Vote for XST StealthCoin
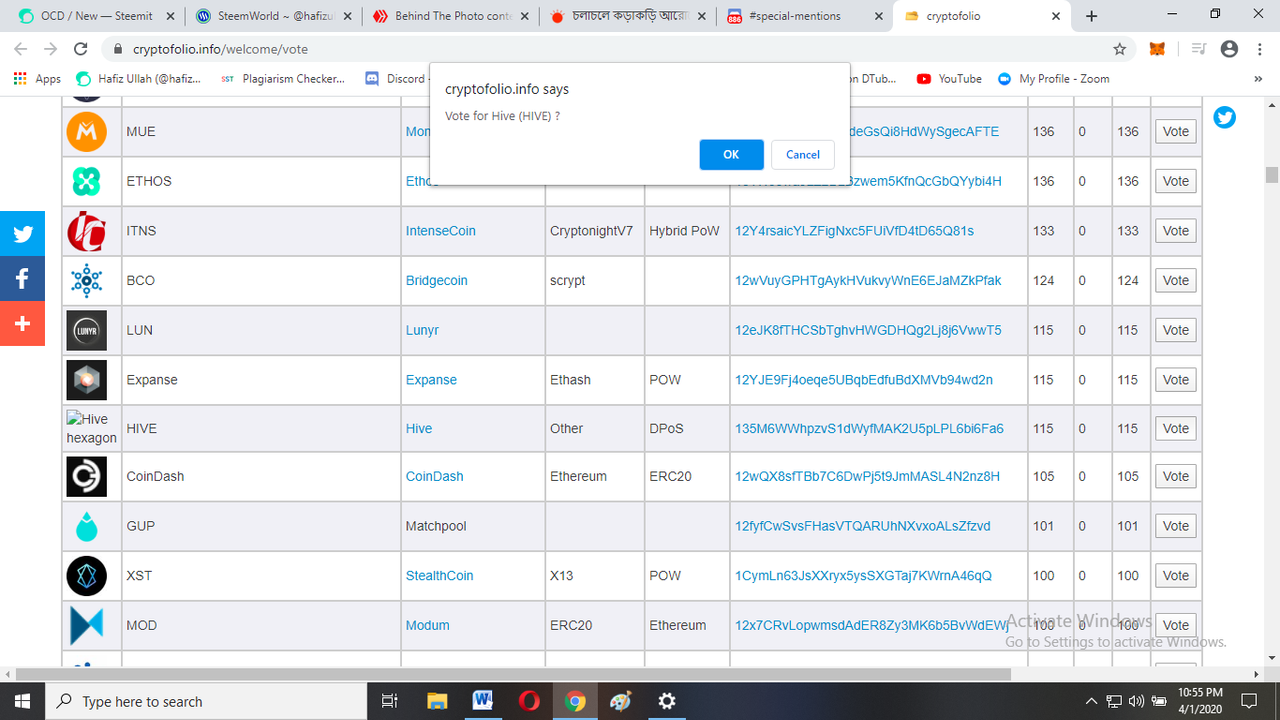 1176,576
